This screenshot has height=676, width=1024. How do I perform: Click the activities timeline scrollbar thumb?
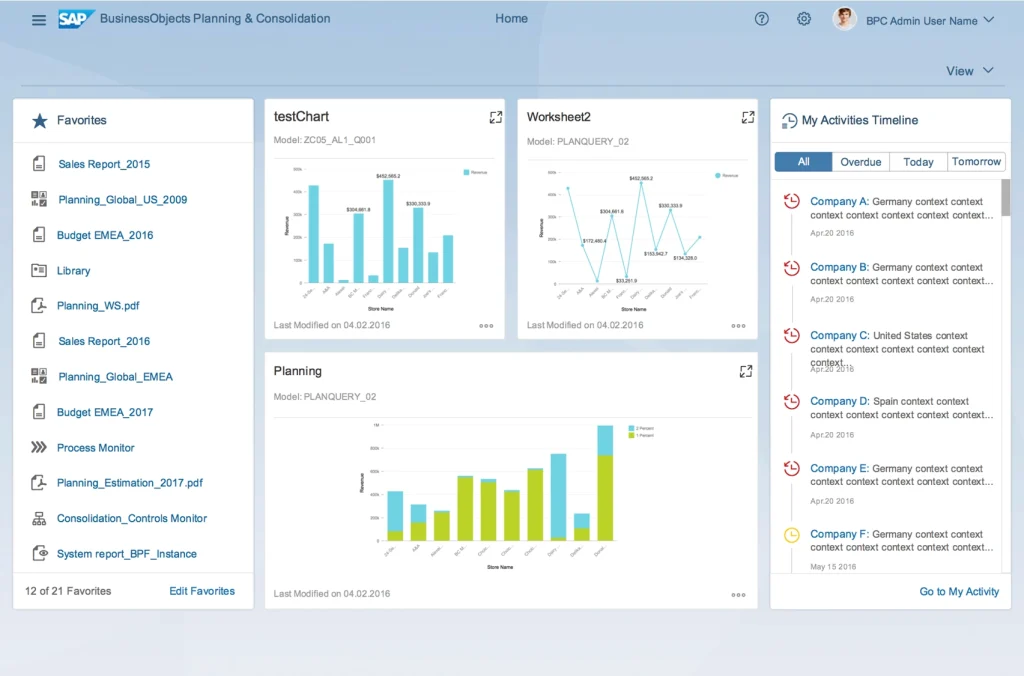pos(1006,196)
